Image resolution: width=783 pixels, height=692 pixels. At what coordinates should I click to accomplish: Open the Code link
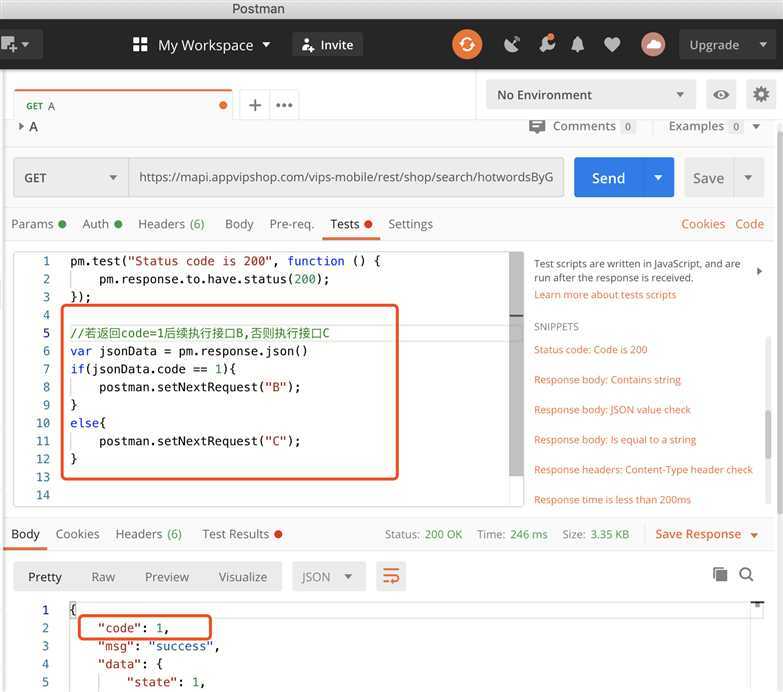tap(749, 224)
